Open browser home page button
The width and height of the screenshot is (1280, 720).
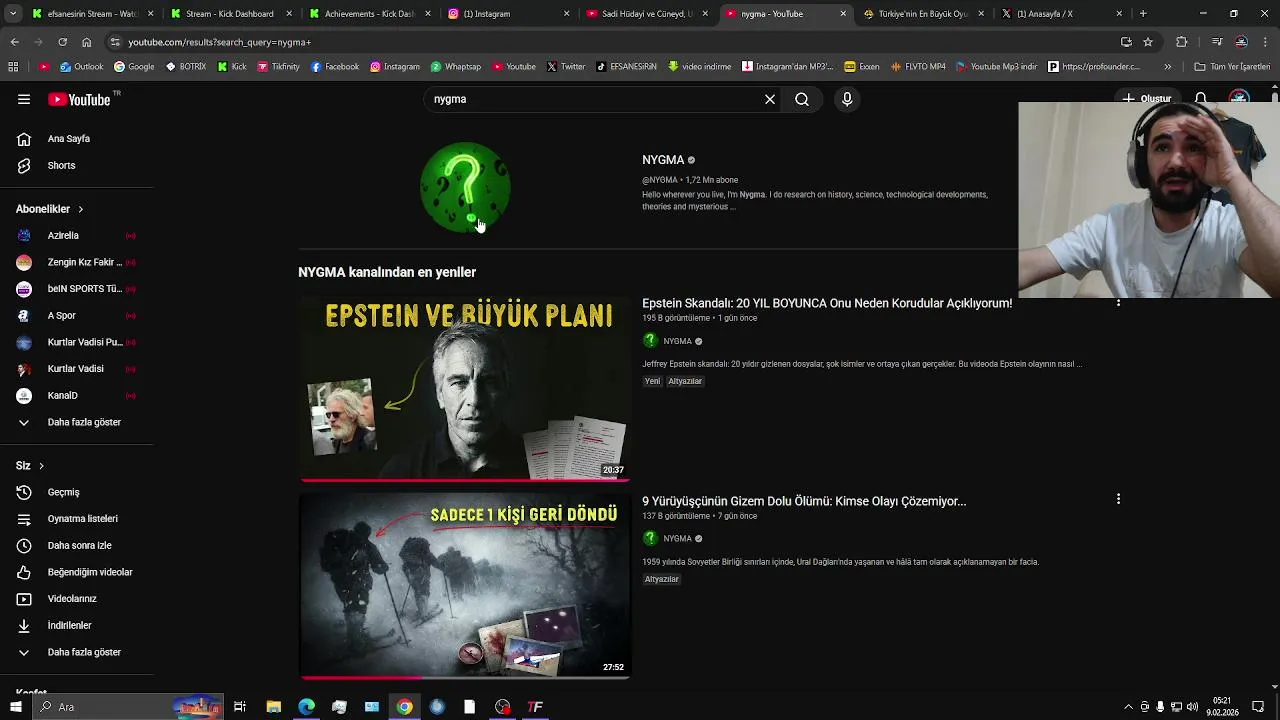(86, 42)
